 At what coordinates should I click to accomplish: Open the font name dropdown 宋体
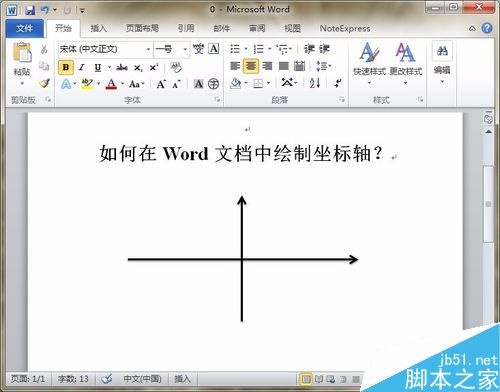105,49
